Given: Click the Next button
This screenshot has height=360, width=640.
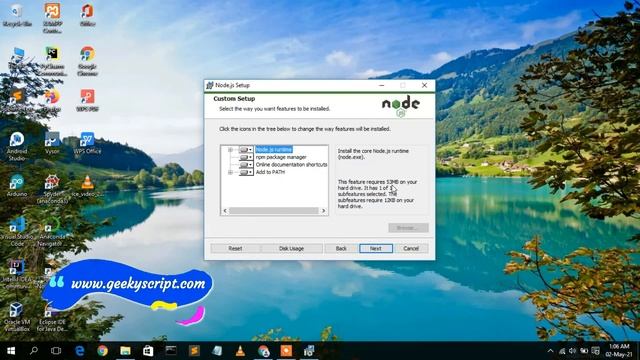Looking at the screenshot, I should click(x=376, y=248).
